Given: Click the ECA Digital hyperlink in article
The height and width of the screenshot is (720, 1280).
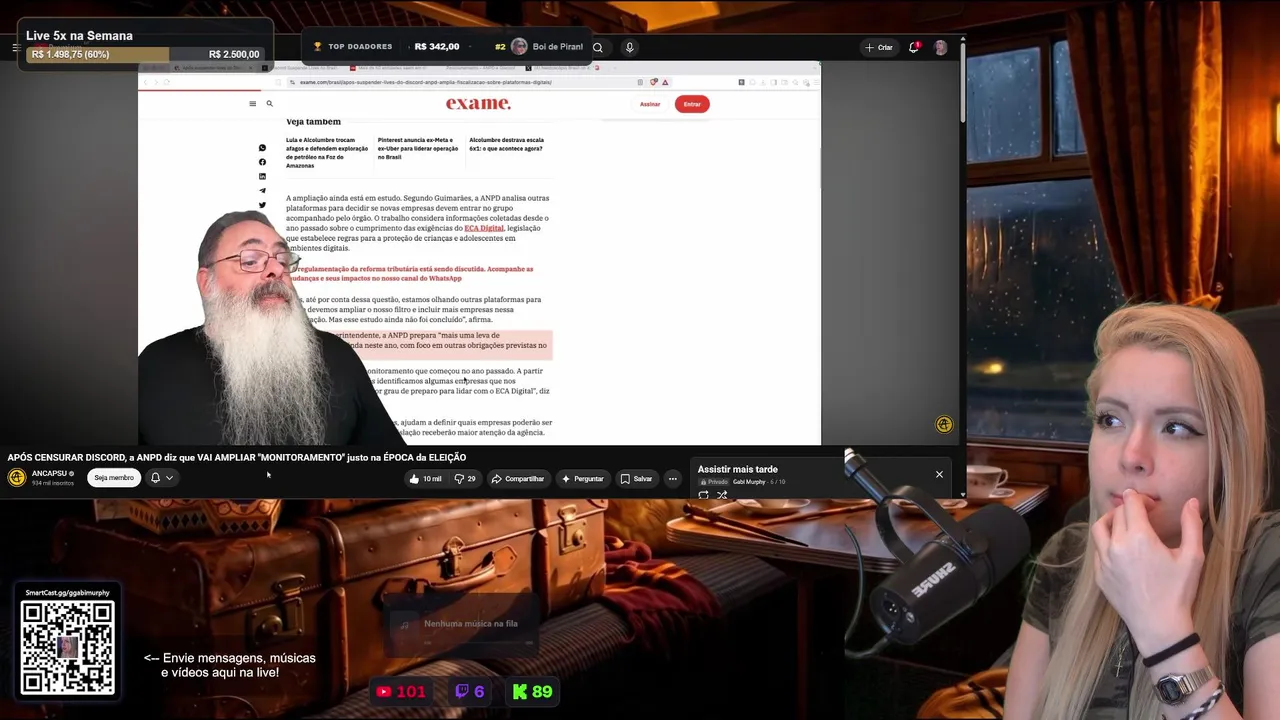Looking at the screenshot, I should click(484, 228).
